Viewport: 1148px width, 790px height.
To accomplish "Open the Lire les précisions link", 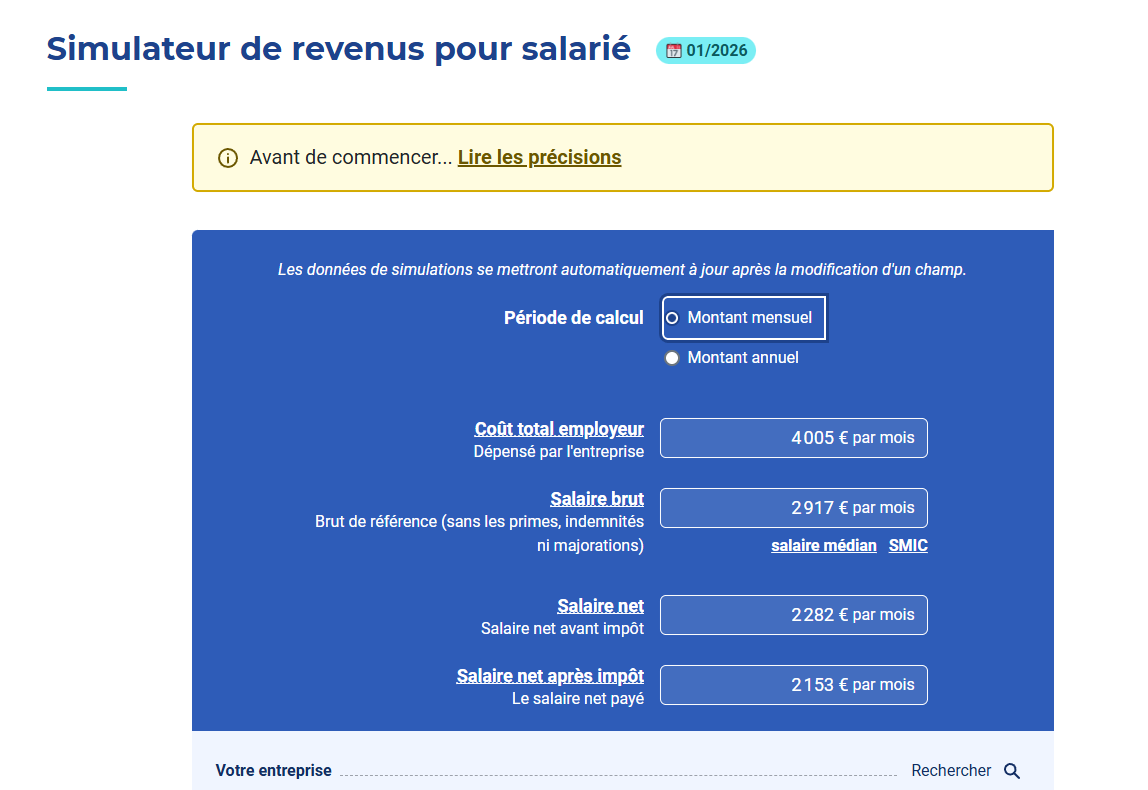I will [540, 157].
